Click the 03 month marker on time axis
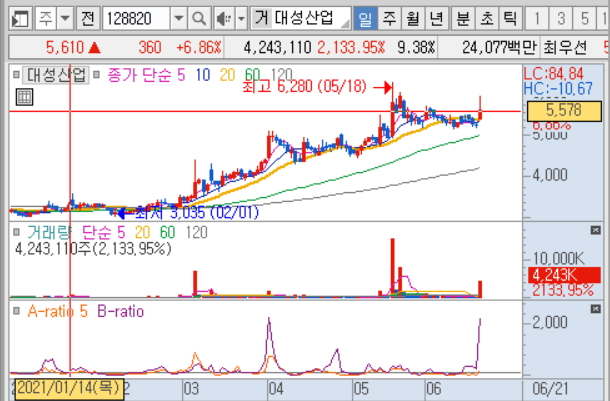Viewport: 610px width, 401px height. pos(191,389)
